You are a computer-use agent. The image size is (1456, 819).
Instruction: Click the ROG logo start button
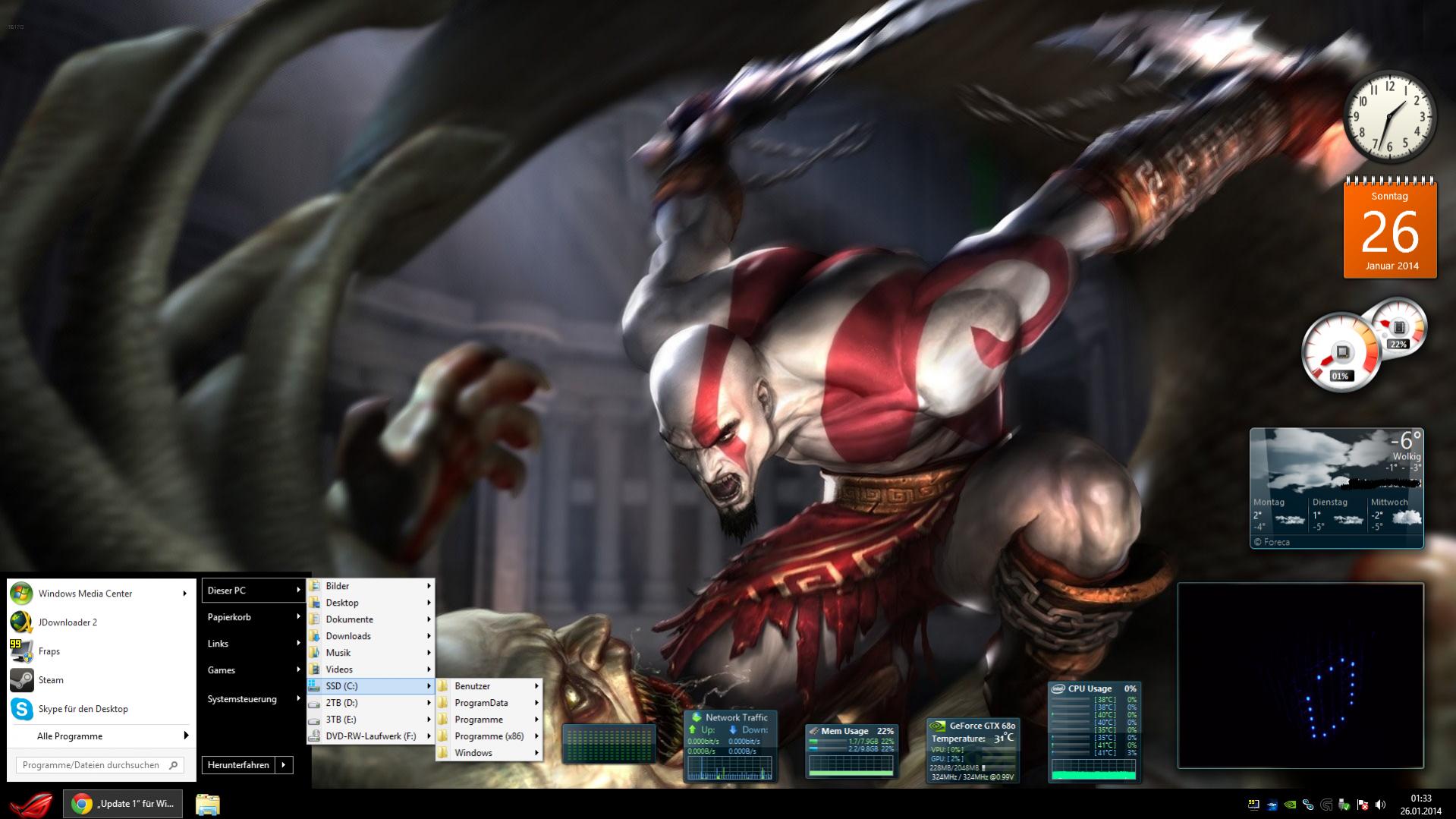click(x=31, y=804)
